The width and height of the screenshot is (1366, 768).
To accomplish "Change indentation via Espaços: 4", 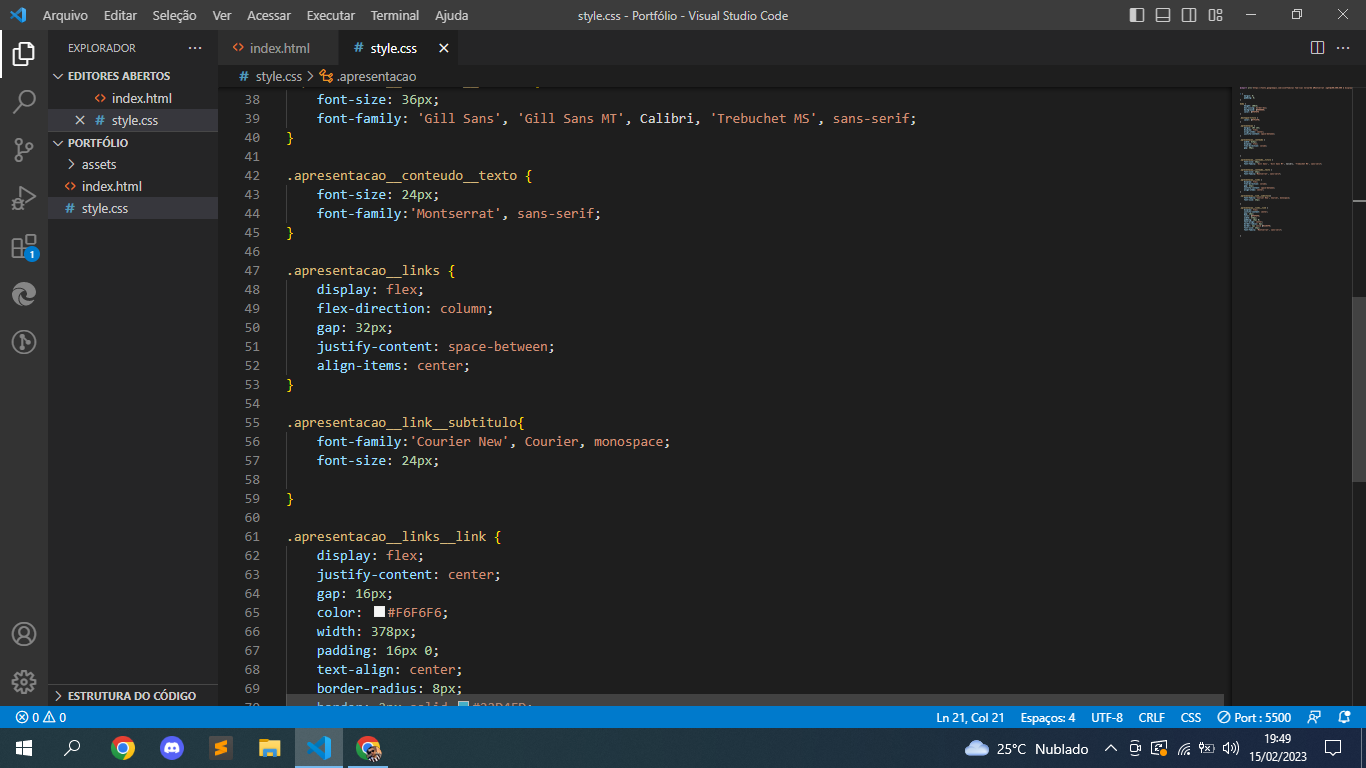I will [x=1048, y=717].
